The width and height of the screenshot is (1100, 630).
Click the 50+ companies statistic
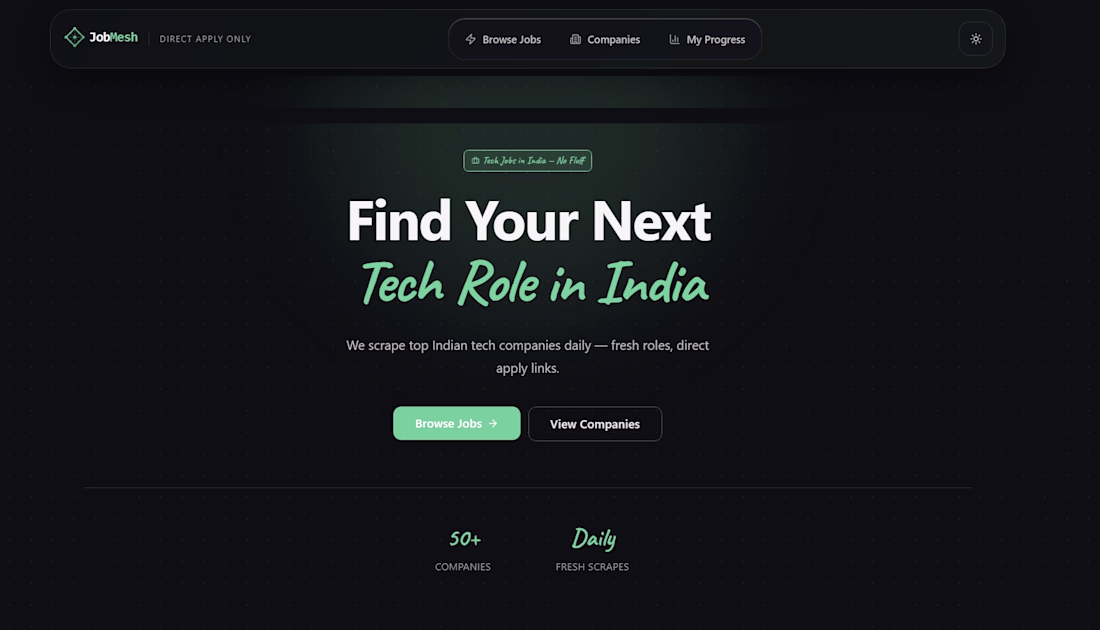click(x=464, y=551)
